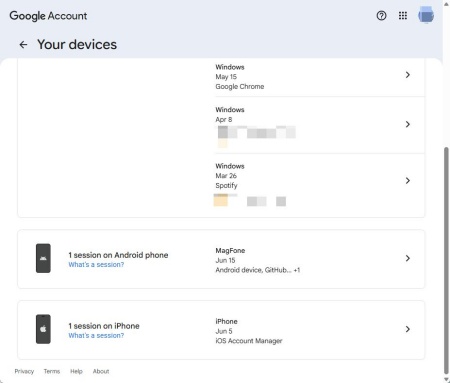Open the account profile avatar

click(426, 15)
